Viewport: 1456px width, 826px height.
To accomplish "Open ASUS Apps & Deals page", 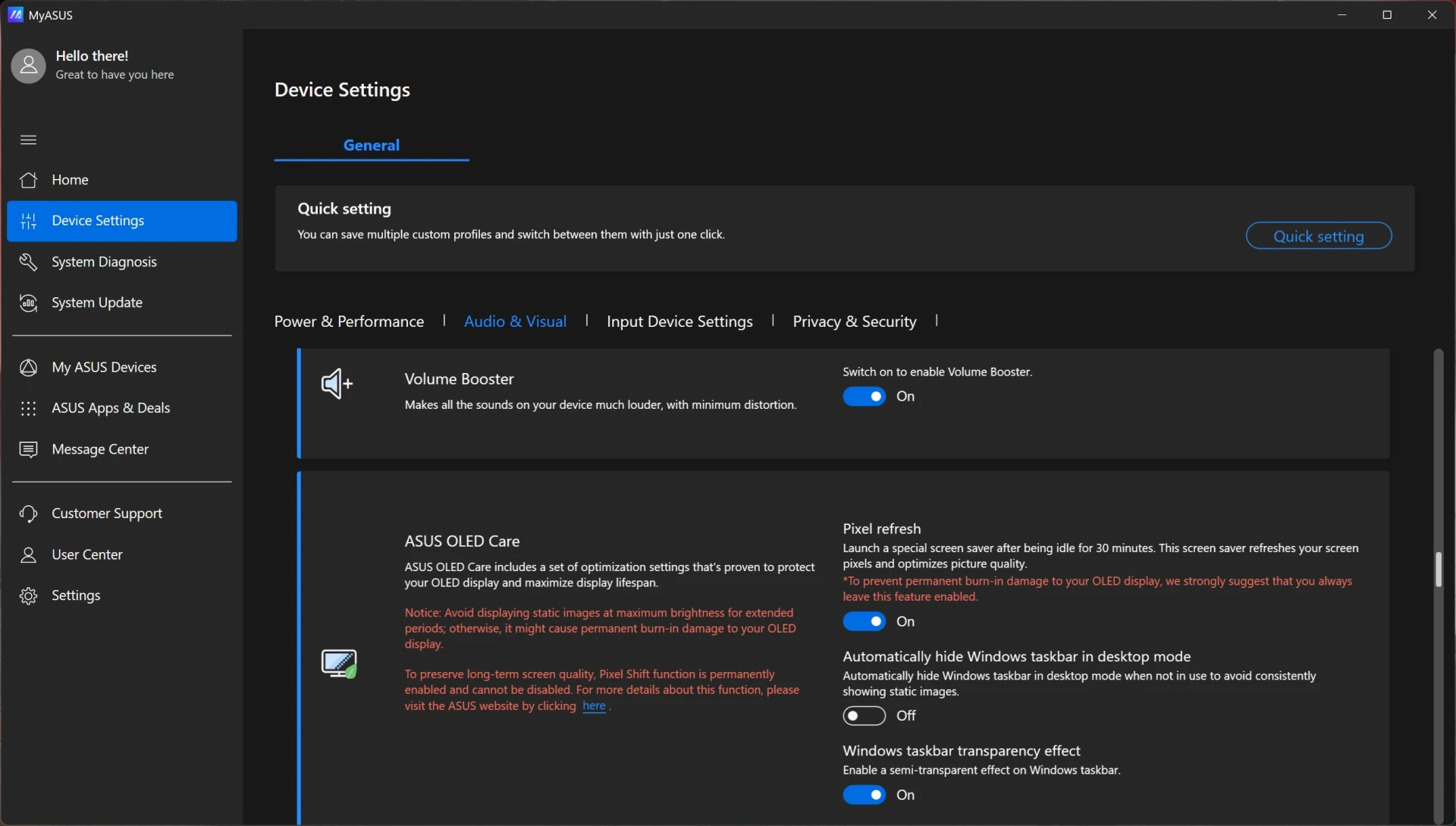I will [122, 408].
